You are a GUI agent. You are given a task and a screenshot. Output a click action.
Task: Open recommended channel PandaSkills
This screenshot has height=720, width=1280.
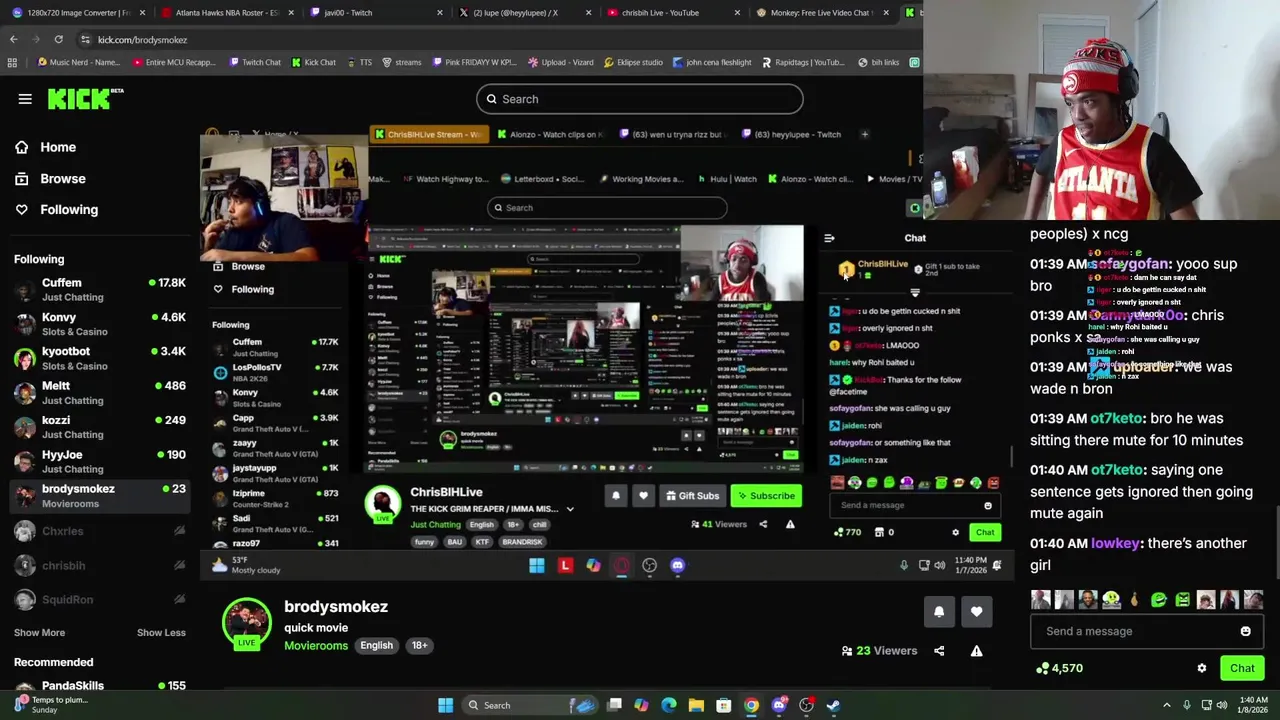click(100, 686)
